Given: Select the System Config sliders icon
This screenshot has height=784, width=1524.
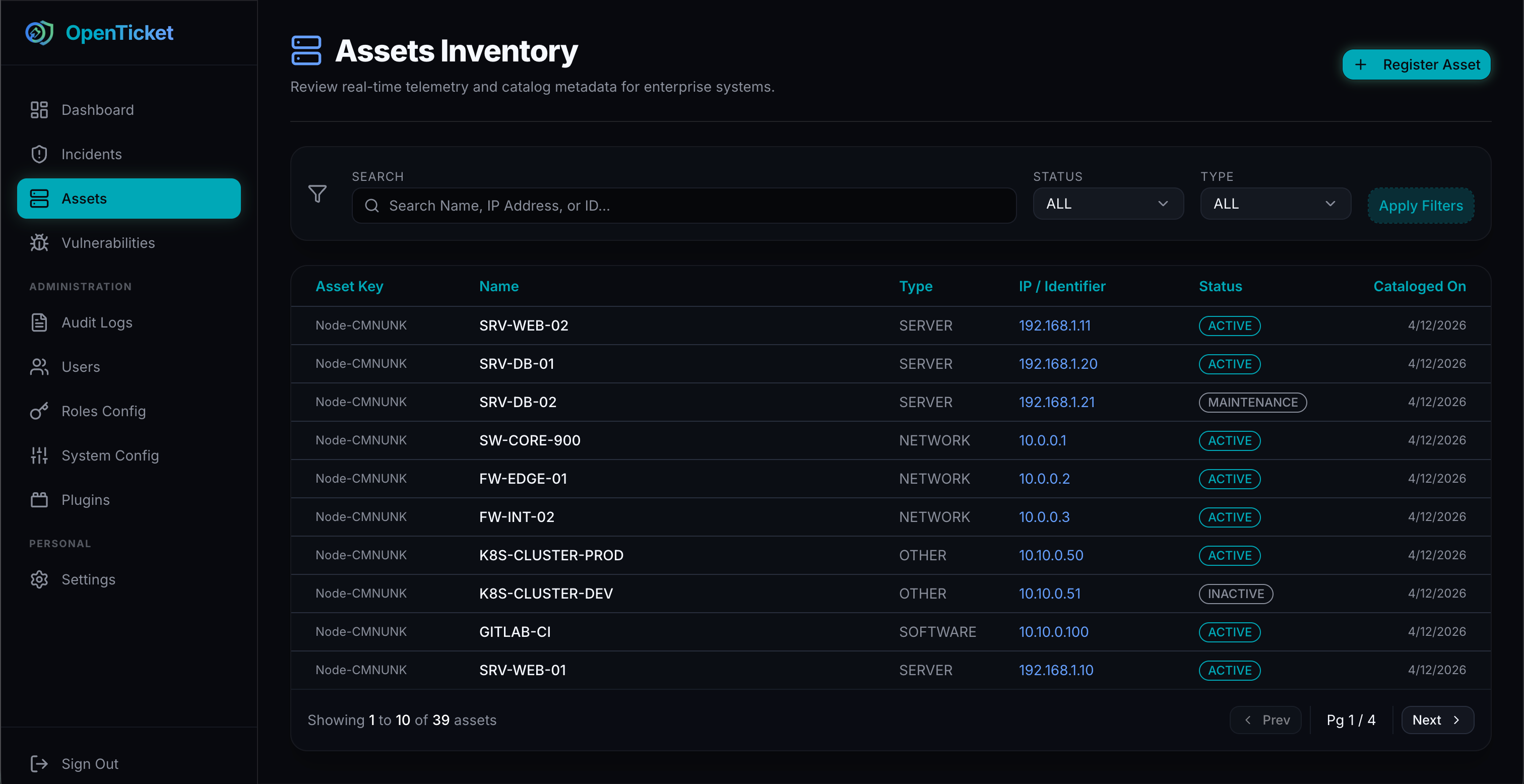Looking at the screenshot, I should click(38, 454).
